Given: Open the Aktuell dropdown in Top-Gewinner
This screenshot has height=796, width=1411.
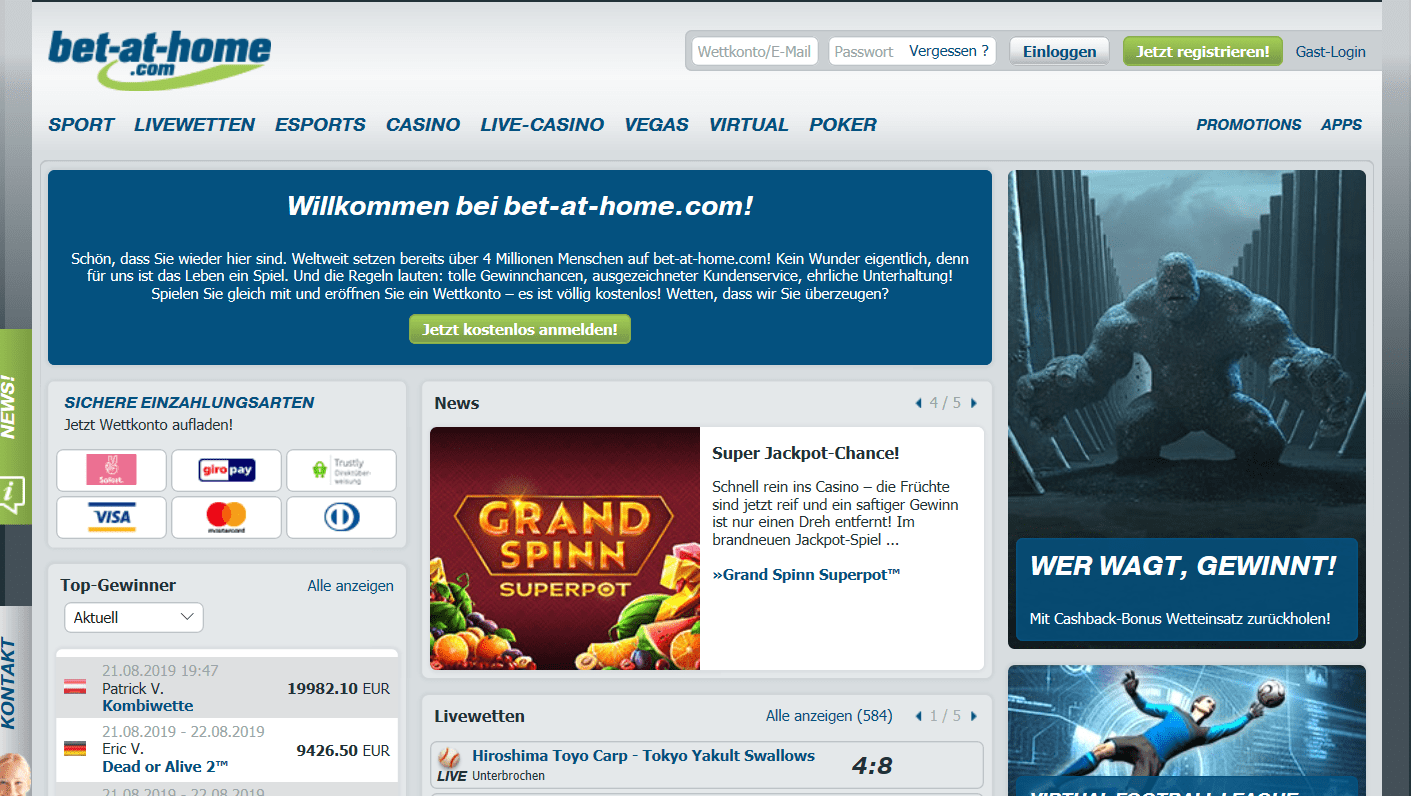Looking at the screenshot, I should (134, 617).
